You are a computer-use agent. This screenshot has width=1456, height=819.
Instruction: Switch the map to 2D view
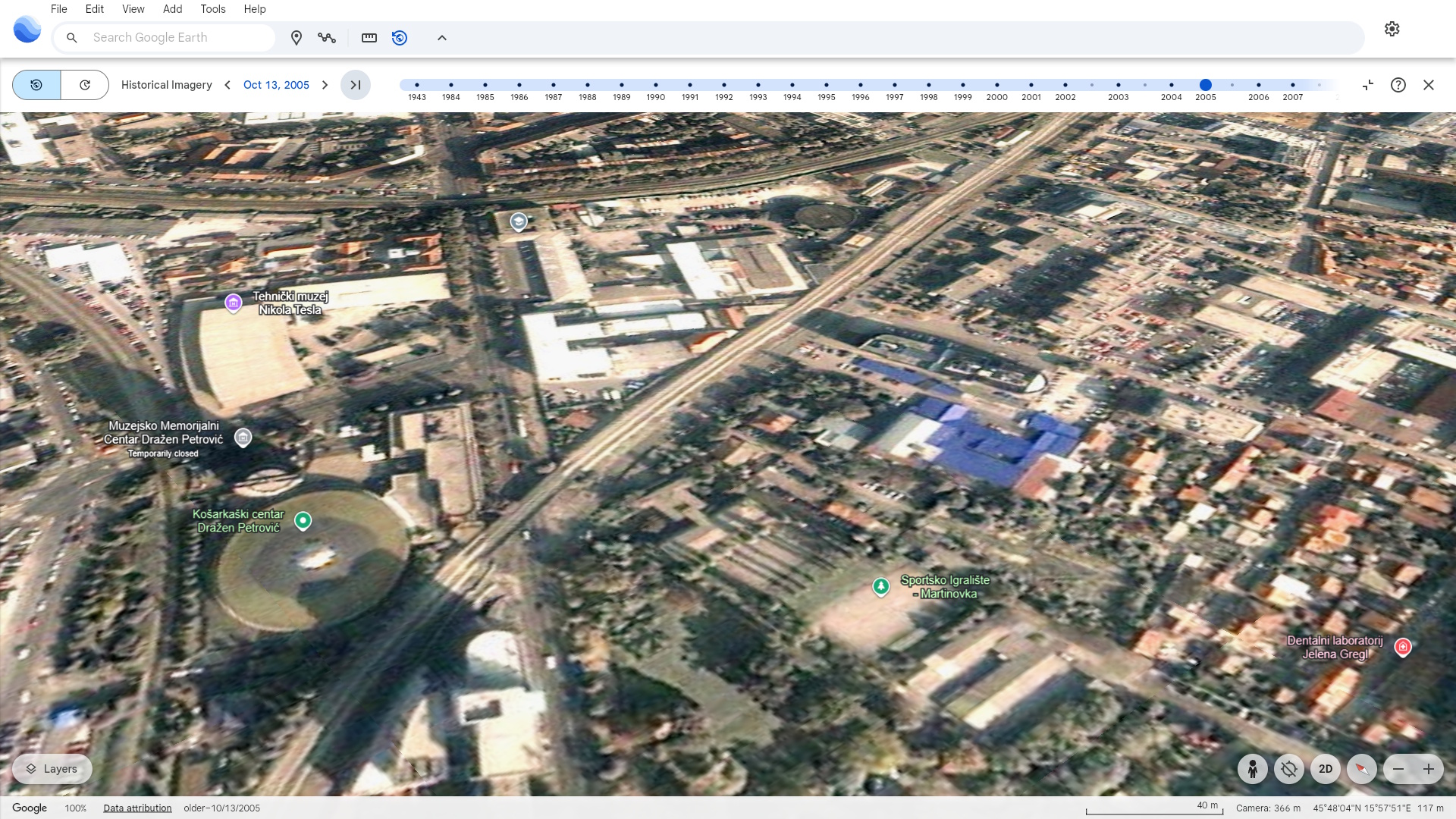pyautogui.click(x=1325, y=769)
